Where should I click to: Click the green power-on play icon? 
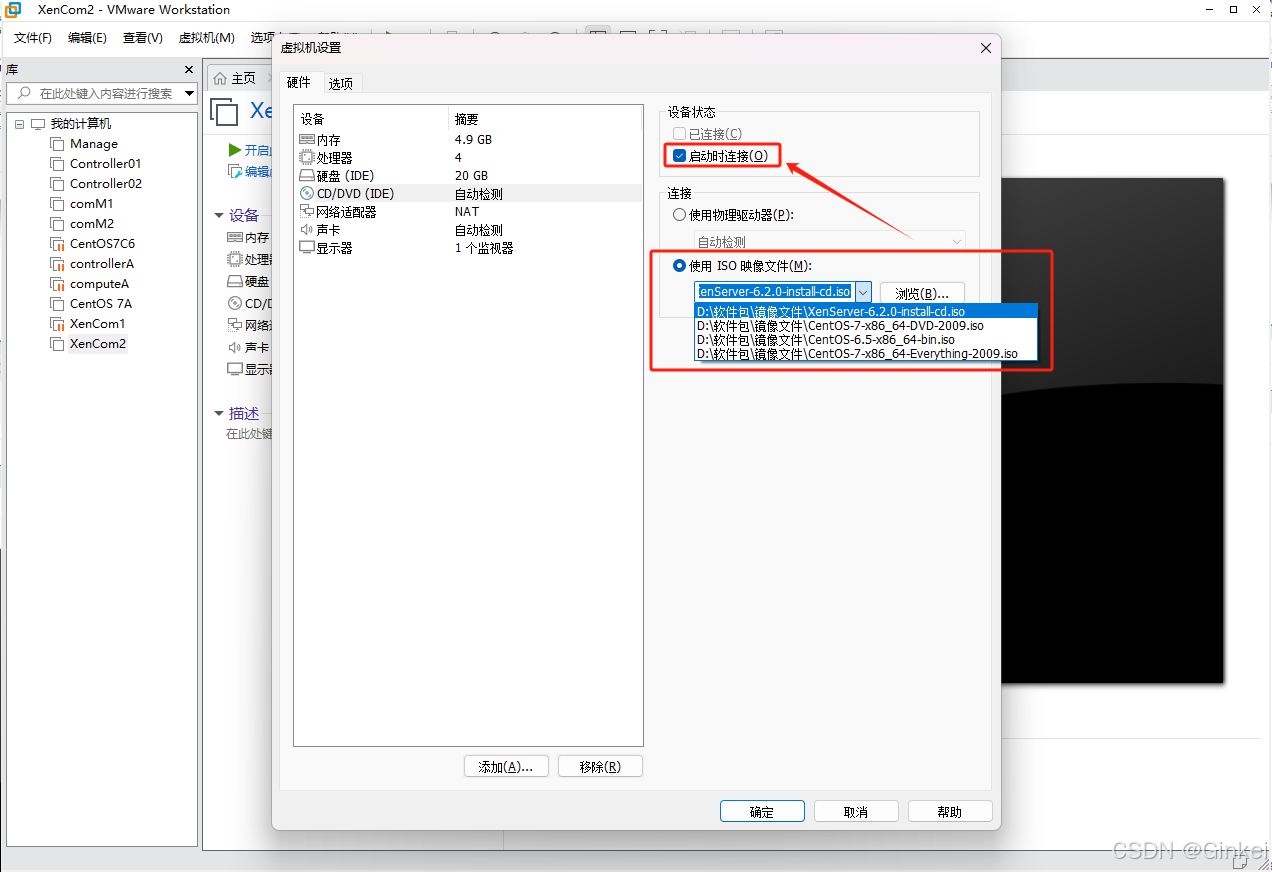[235, 150]
